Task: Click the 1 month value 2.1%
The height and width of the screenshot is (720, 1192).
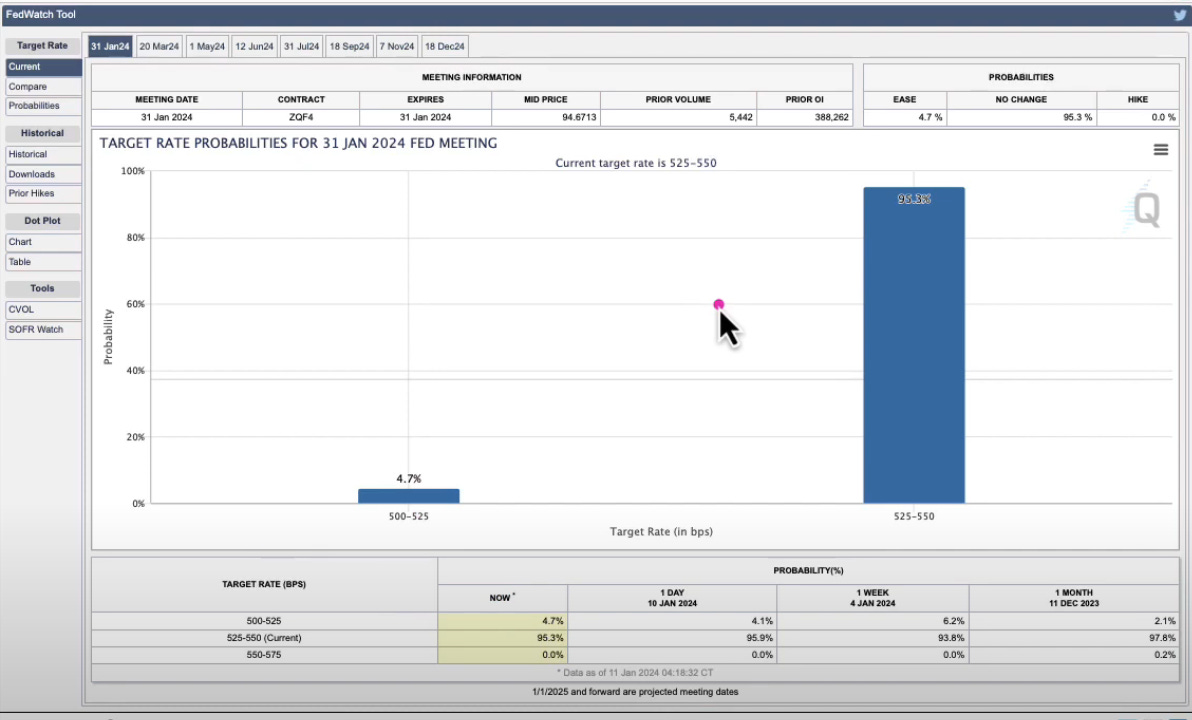Action: click(1164, 621)
